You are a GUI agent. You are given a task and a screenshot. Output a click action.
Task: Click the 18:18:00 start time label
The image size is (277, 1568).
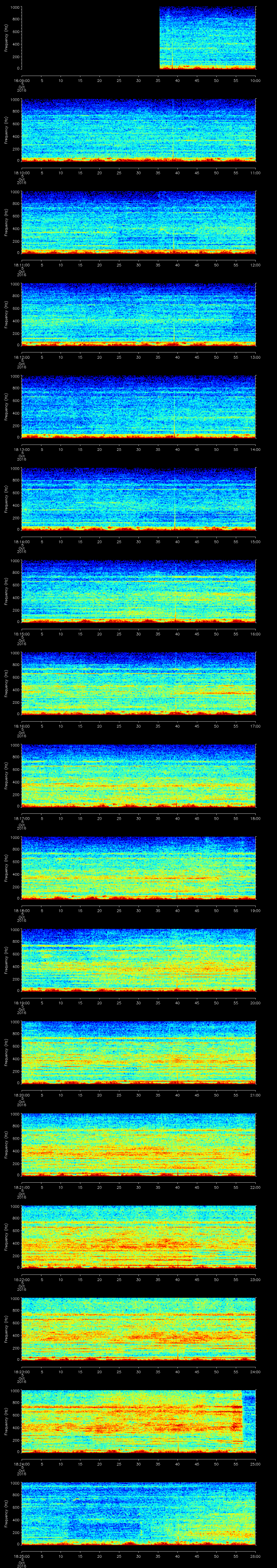point(22,910)
